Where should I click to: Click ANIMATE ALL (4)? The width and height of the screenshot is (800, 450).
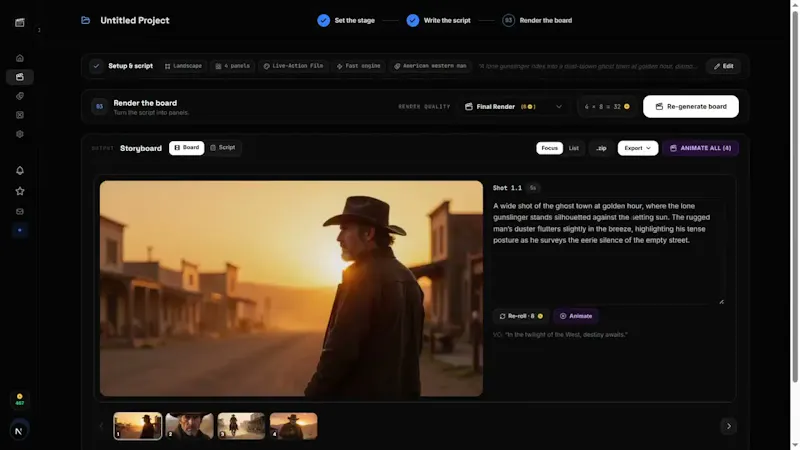pyautogui.click(x=701, y=148)
